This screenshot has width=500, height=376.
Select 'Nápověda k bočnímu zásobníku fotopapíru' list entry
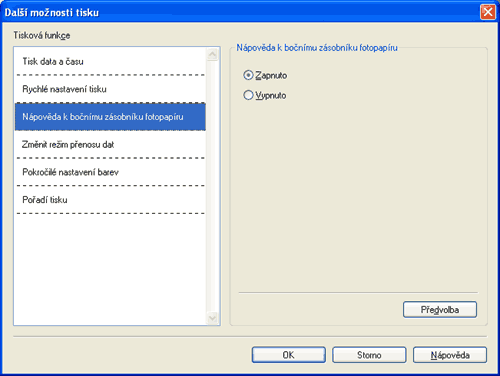point(110,117)
